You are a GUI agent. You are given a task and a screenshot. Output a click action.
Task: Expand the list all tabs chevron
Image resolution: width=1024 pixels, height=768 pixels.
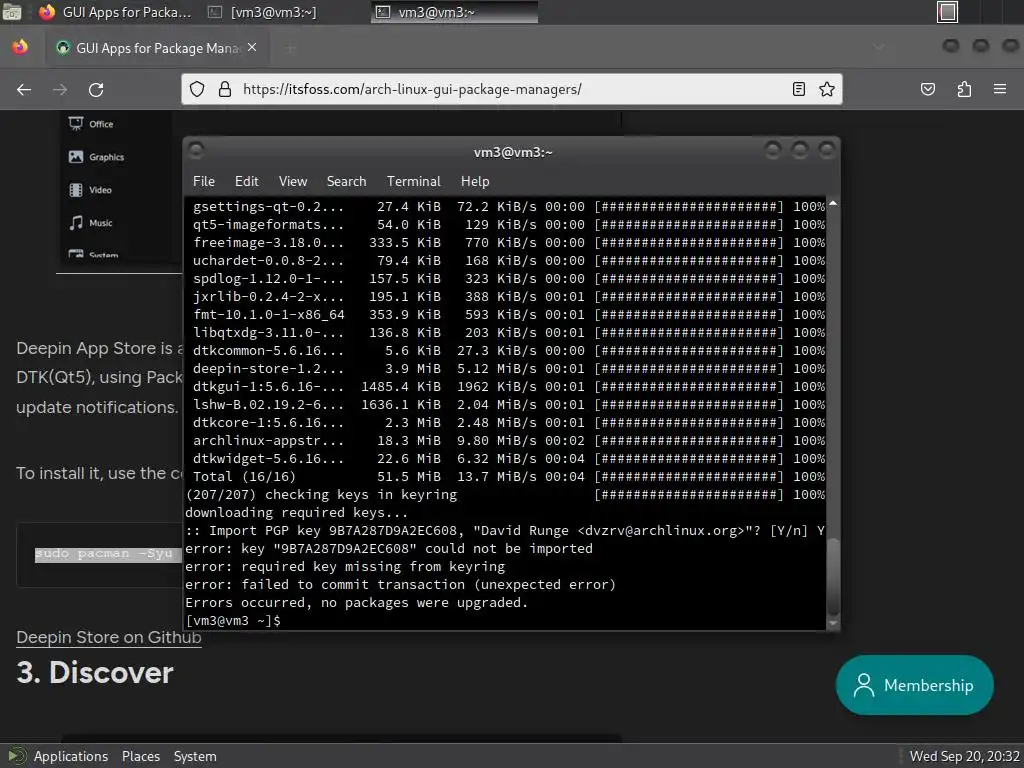pos(879,47)
